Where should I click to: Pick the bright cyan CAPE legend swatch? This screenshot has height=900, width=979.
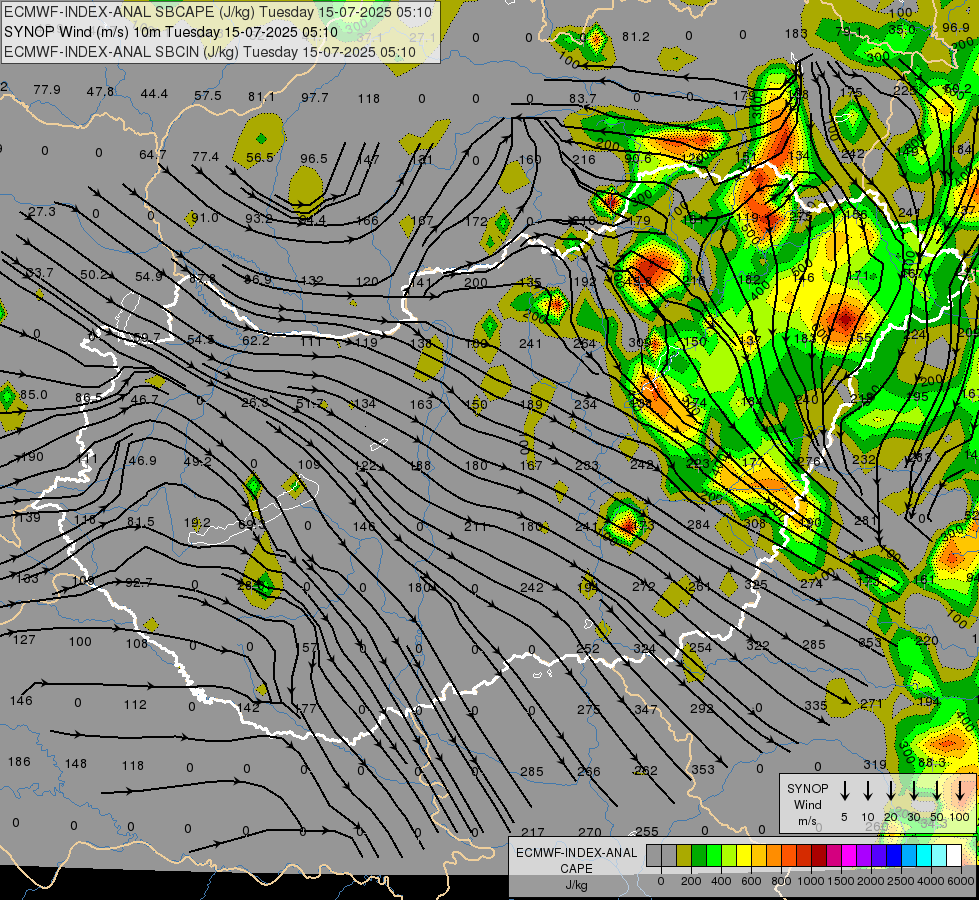[923, 855]
